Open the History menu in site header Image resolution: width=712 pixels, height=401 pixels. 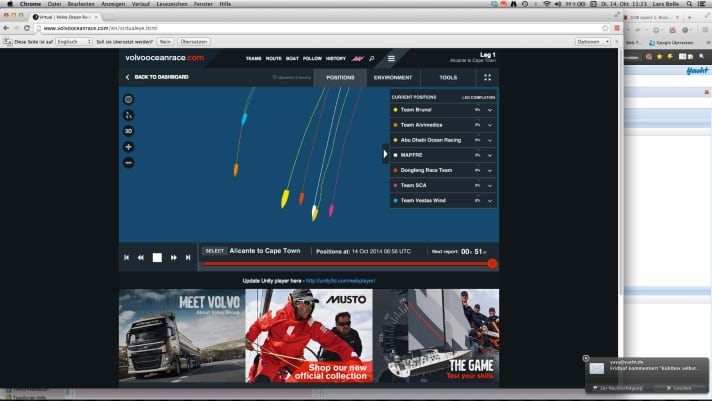[x=336, y=59]
